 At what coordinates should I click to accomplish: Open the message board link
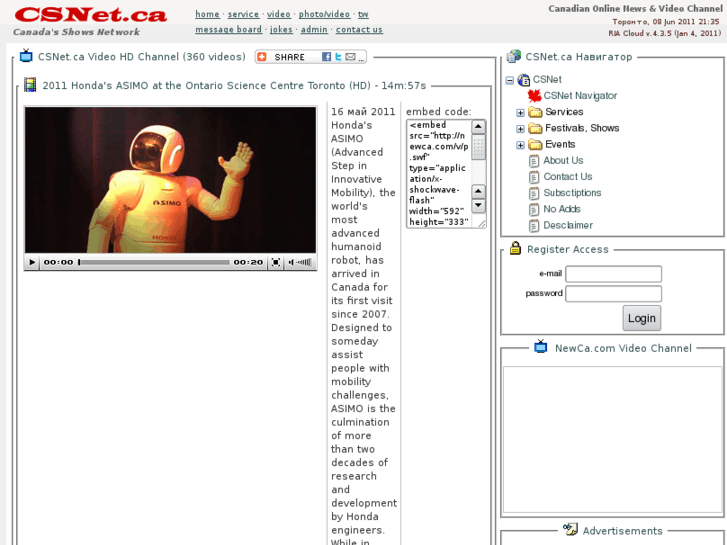pos(228,29)
